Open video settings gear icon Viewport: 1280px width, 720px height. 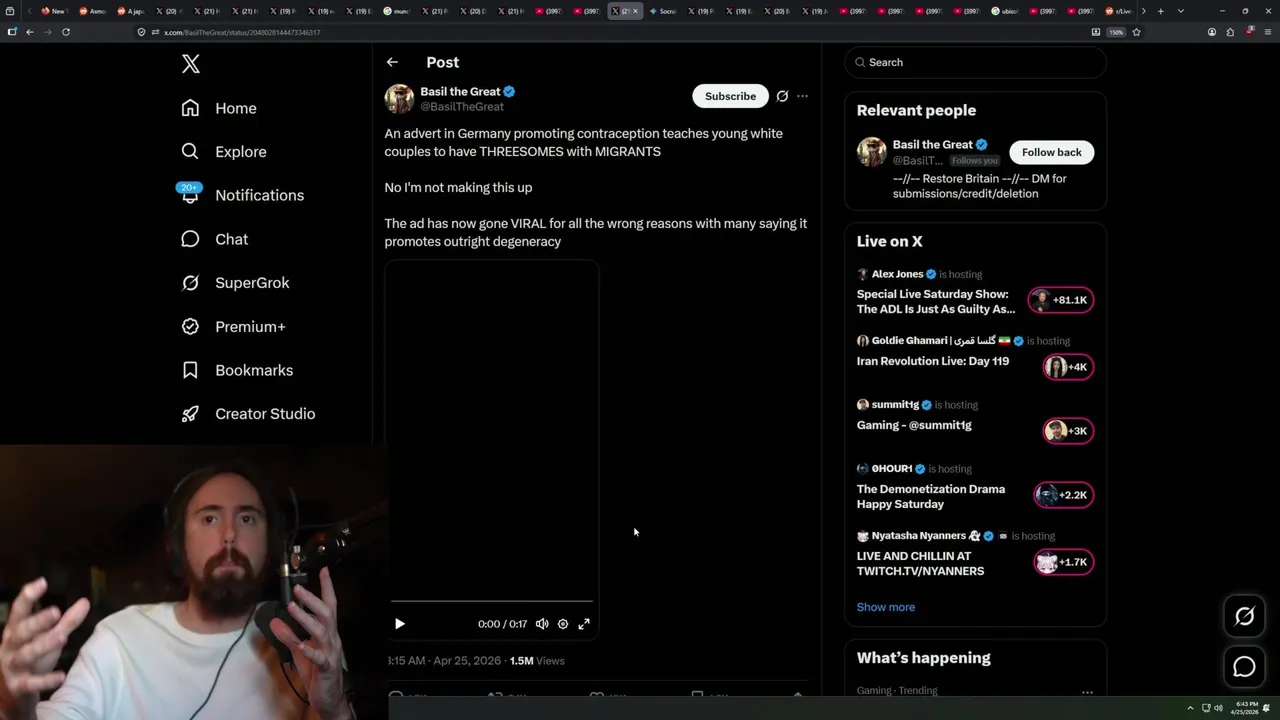coord(563,624)
